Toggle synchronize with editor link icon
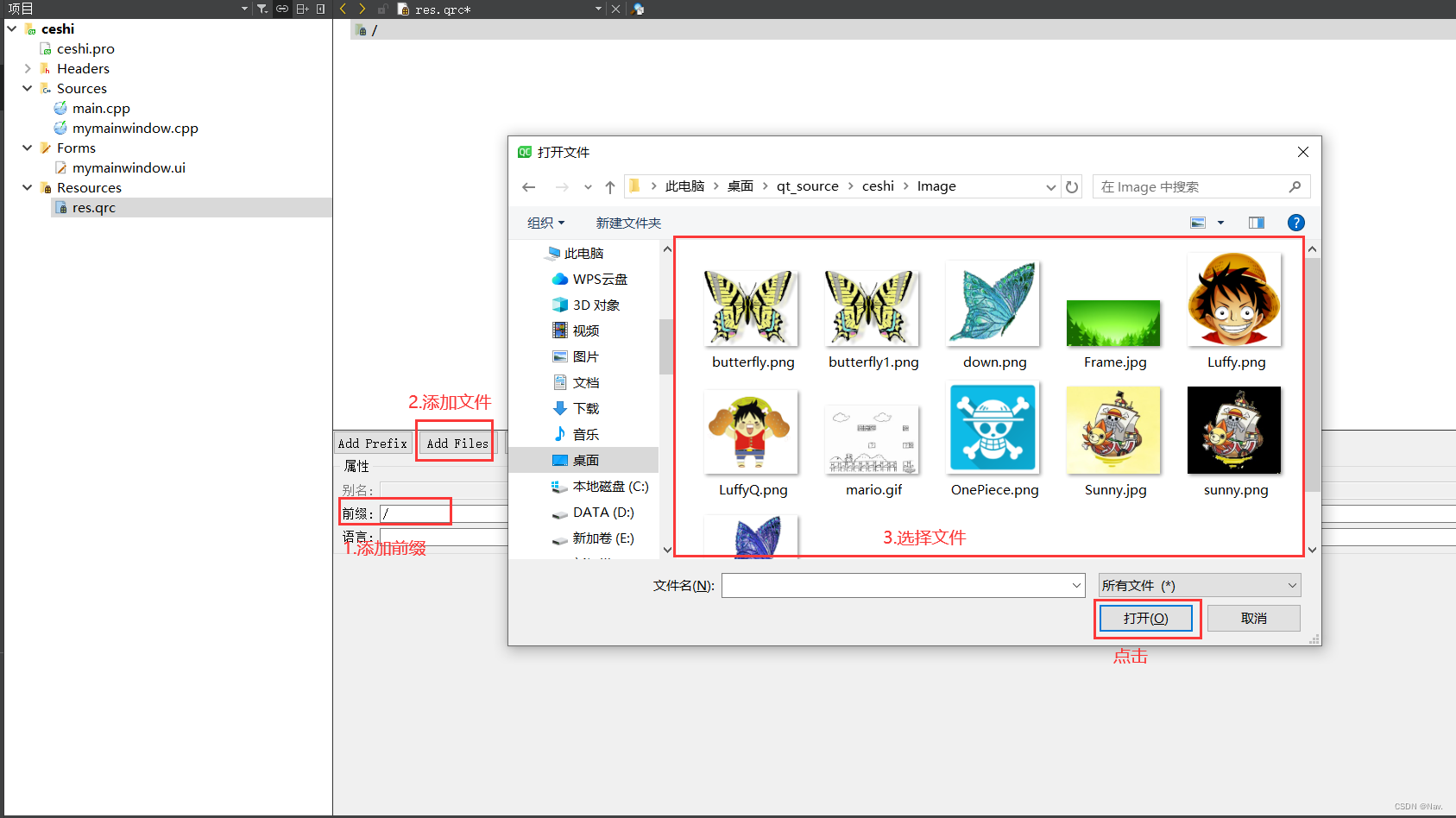Screen dimensions: 1456x818 point(282,9)
